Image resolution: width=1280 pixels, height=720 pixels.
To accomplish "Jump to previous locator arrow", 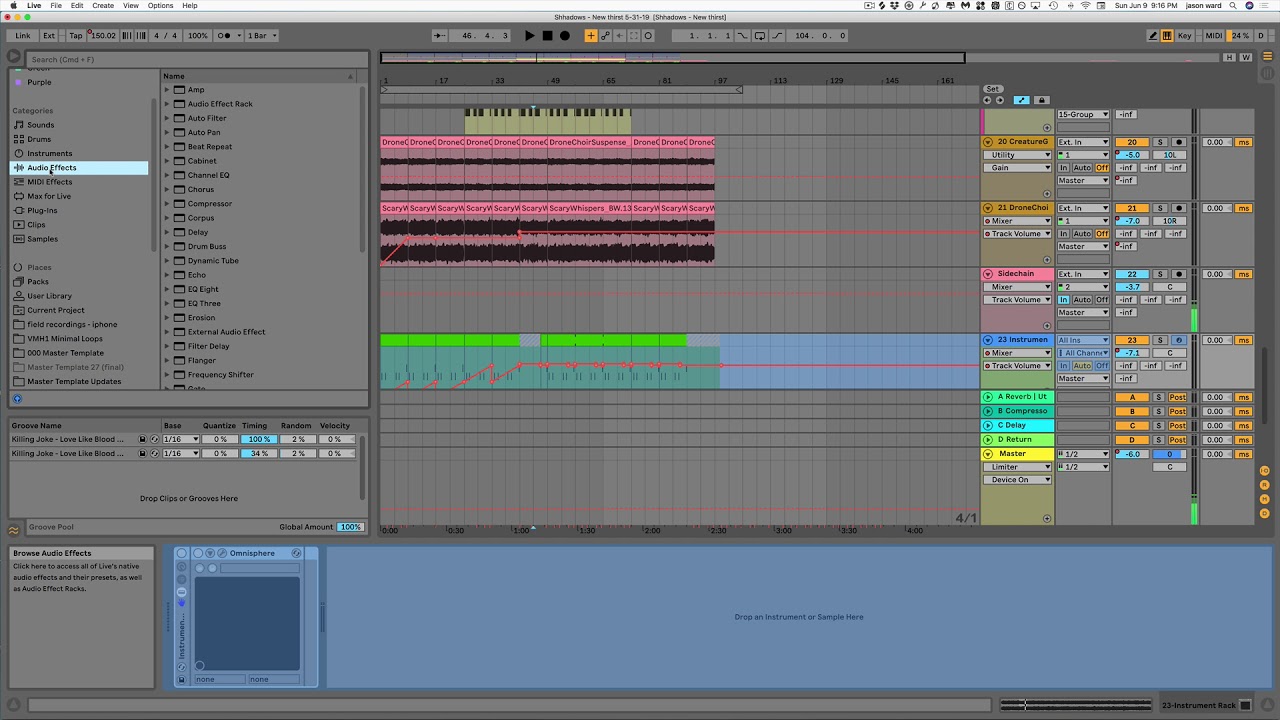I will 988,100.
